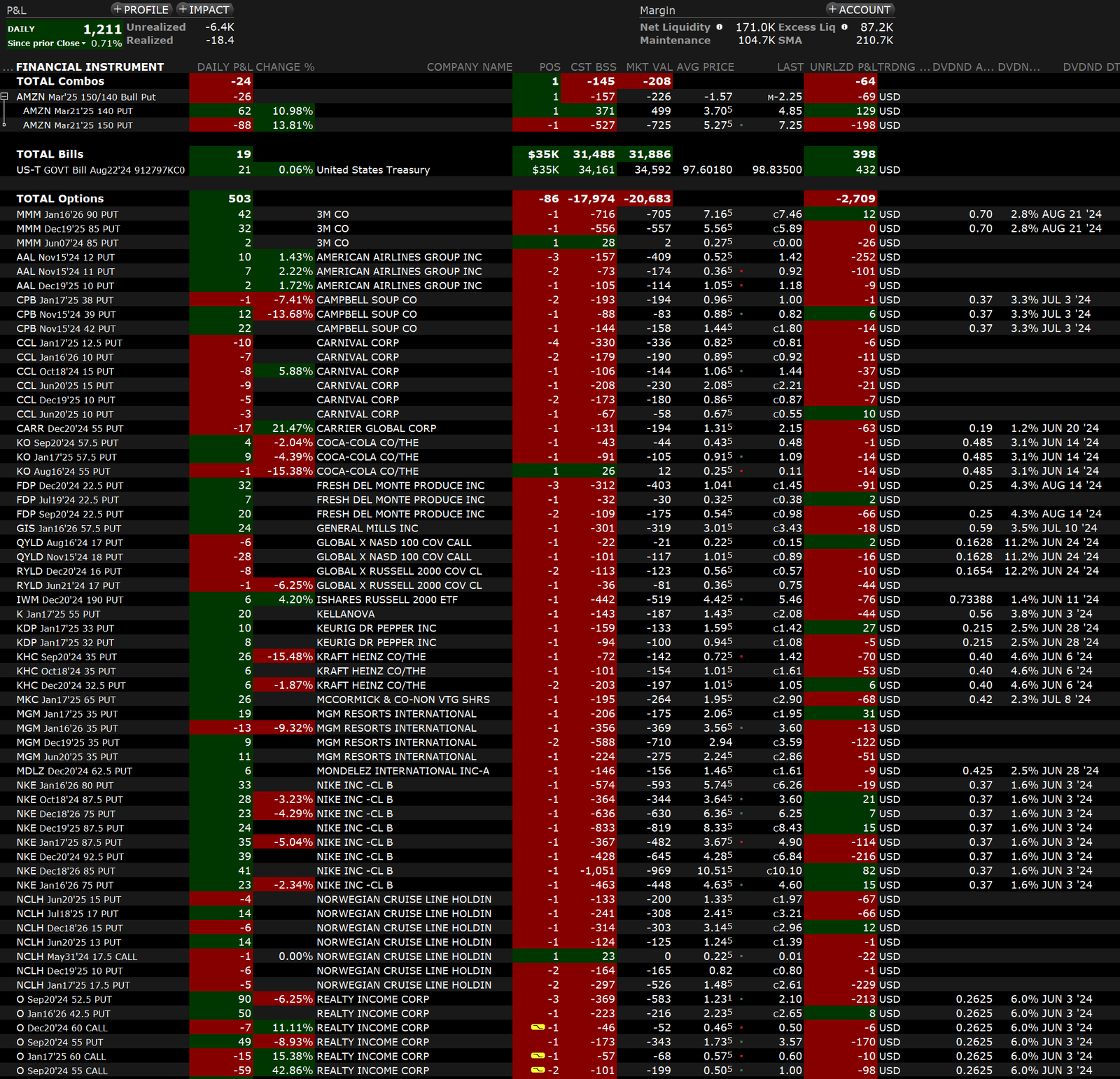The width and height of the screenshot is (1120, 1079).
Task: Select the US-T GOVT Bill Aug22'24 row
Action: (101, 170)
